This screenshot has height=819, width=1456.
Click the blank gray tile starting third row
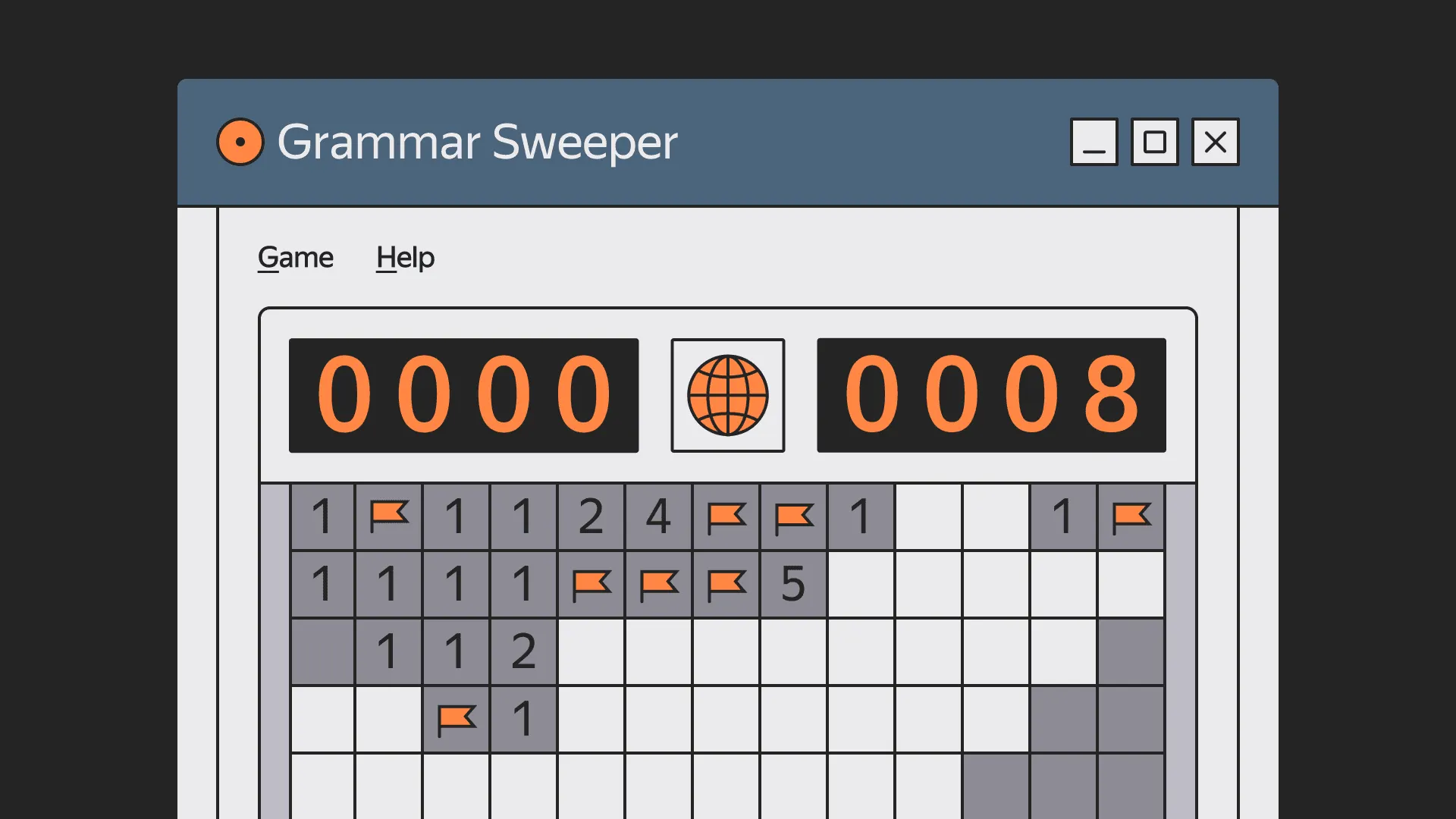[322, 651]
